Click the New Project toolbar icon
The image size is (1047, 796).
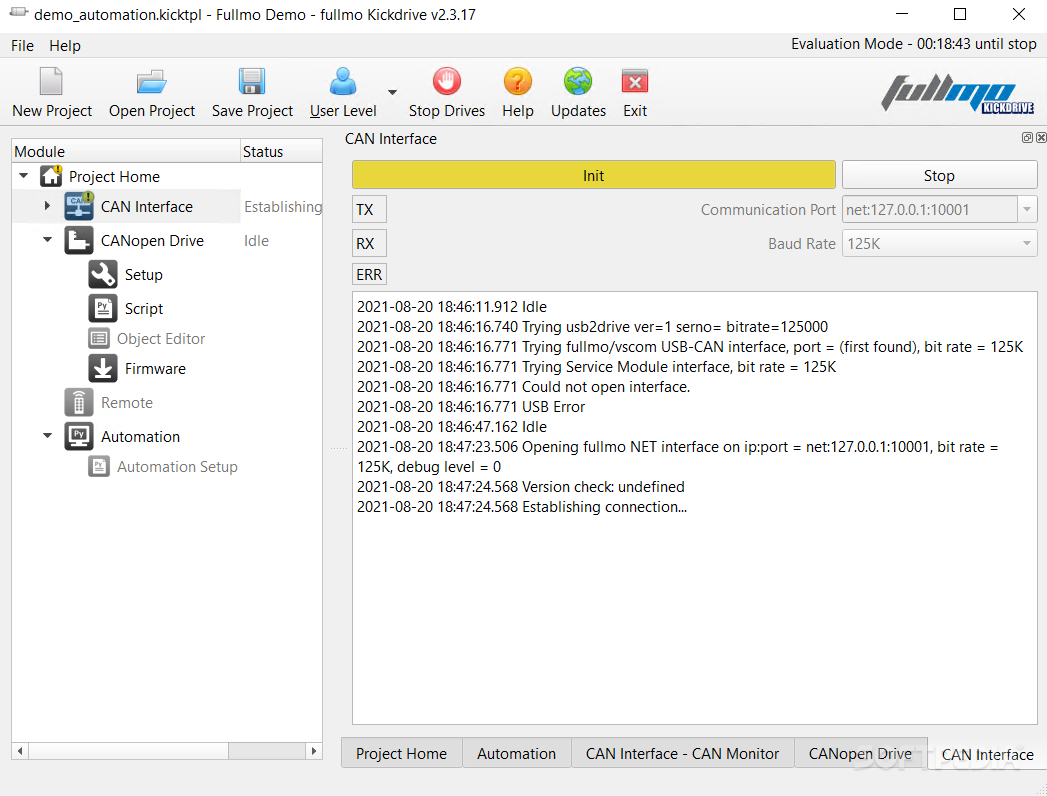(51, 82)
